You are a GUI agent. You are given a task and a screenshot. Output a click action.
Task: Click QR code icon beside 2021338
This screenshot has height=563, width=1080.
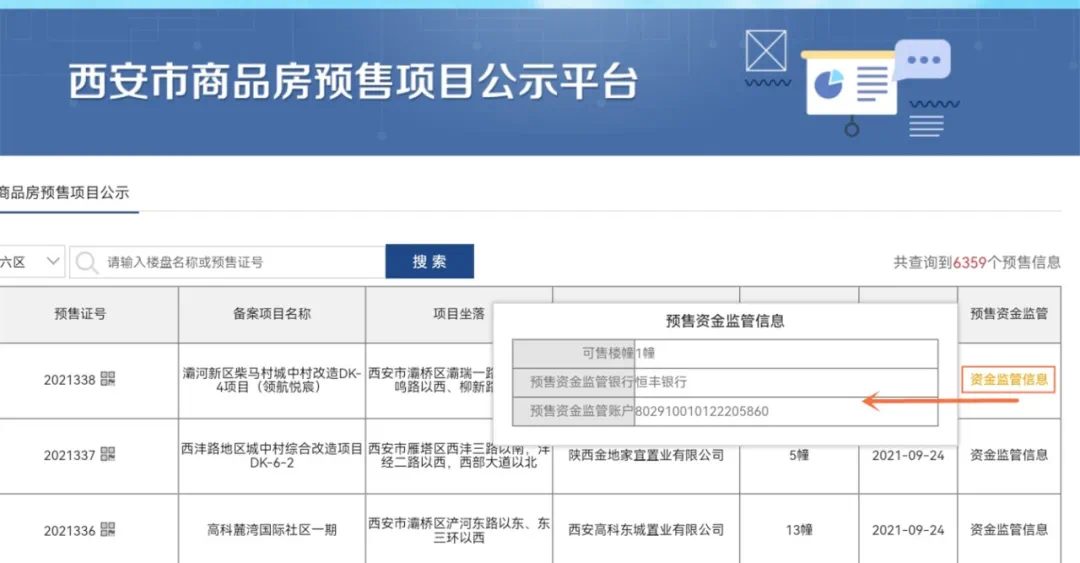click(107, 378)
